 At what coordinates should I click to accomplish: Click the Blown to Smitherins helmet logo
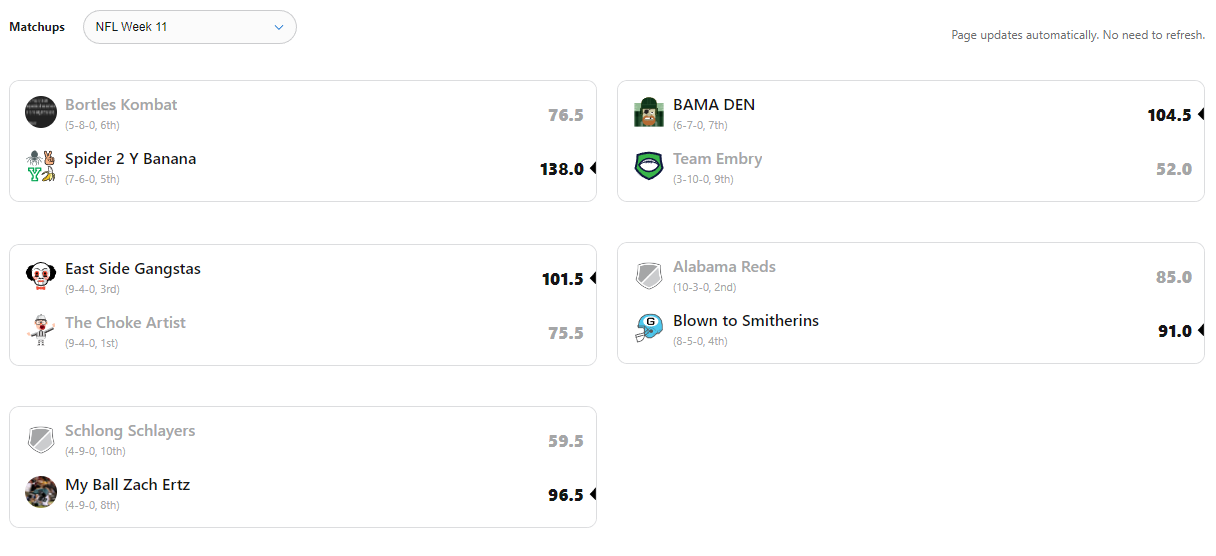(x=649, y=328)
